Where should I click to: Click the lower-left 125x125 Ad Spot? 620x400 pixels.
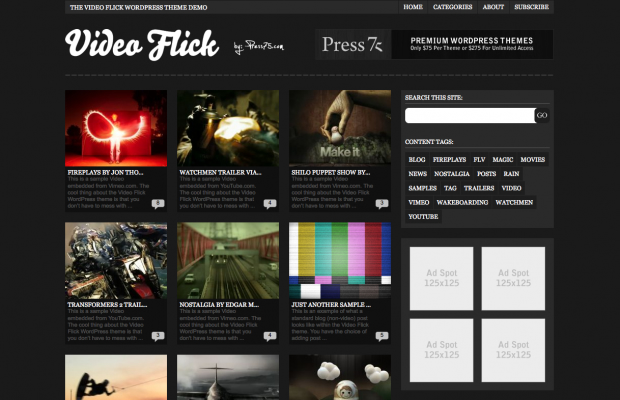click(441, 350)
